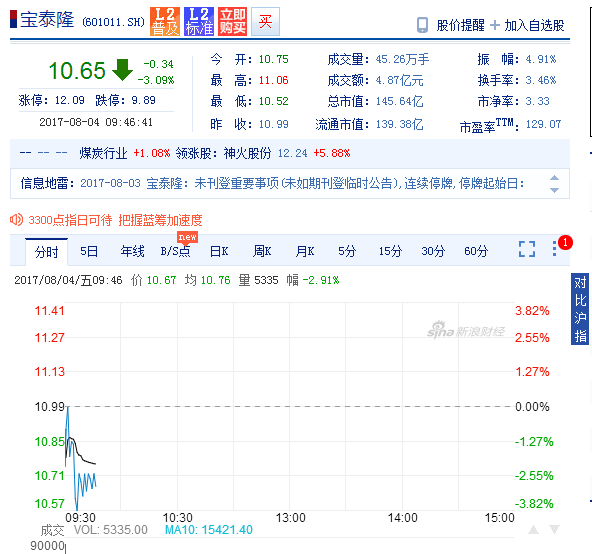Switch to the 5日 tab
The height and width of the screenshot is (554, 592).
pyautogui.click(x=89, y=251)
